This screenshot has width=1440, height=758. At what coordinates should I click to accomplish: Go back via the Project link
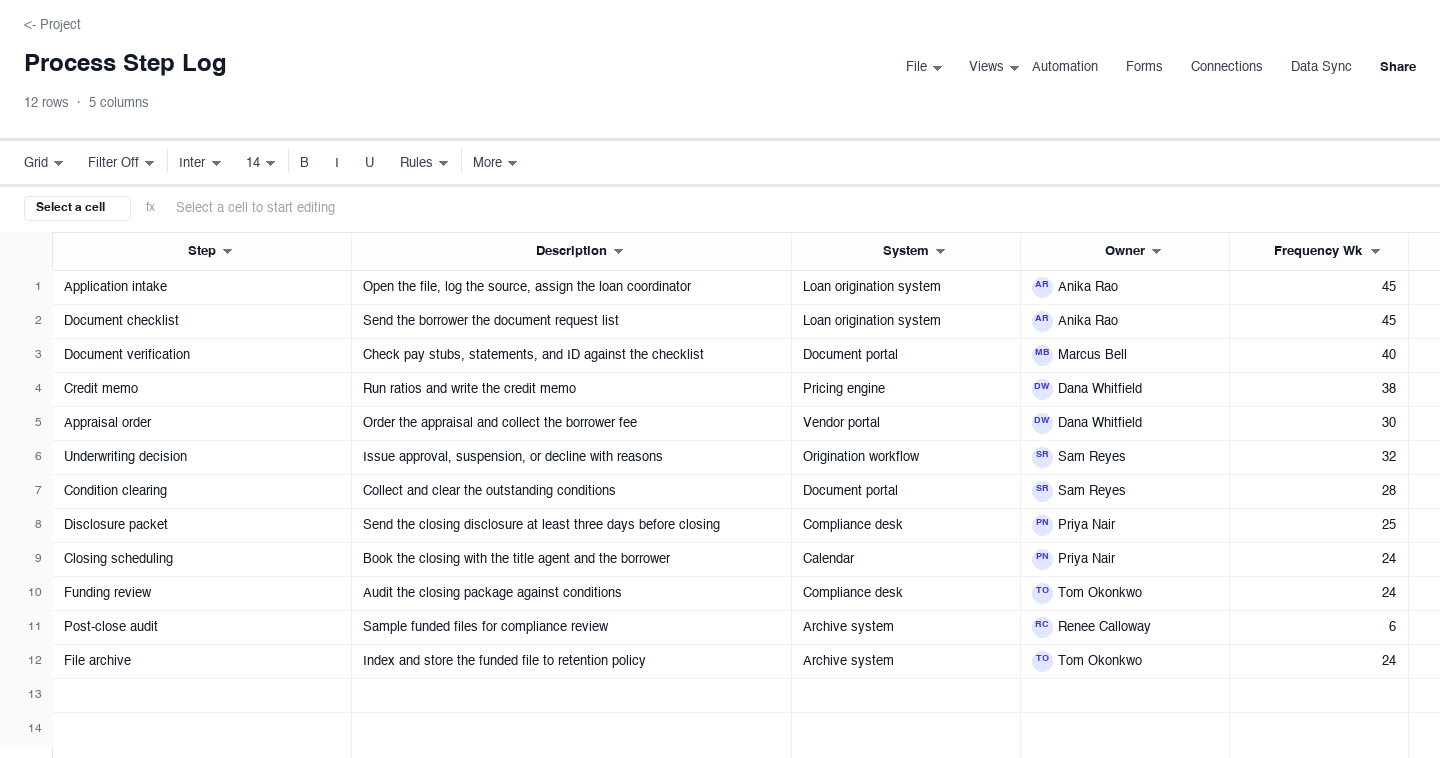pyautogui.click(x=52, y=24)
